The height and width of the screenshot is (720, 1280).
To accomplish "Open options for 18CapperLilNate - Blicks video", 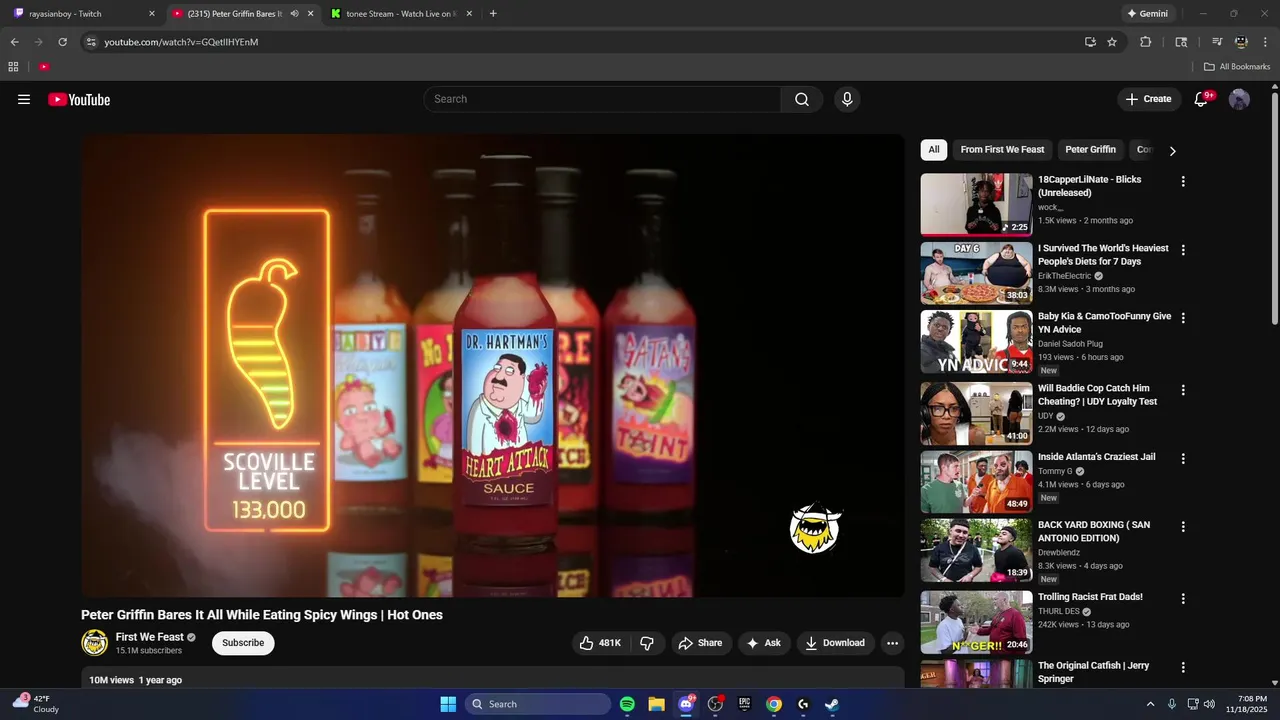I will (1183, 182).
